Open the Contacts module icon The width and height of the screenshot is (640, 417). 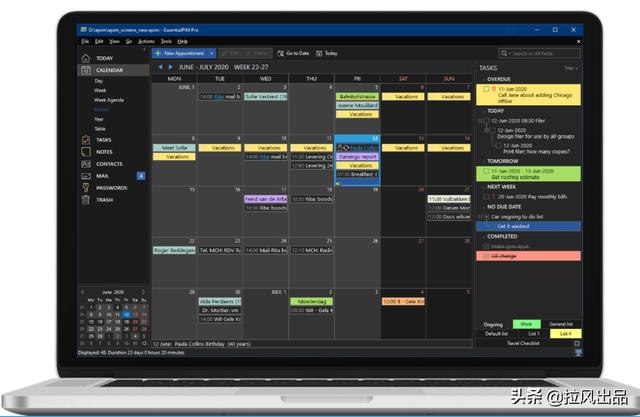(86, 164)
